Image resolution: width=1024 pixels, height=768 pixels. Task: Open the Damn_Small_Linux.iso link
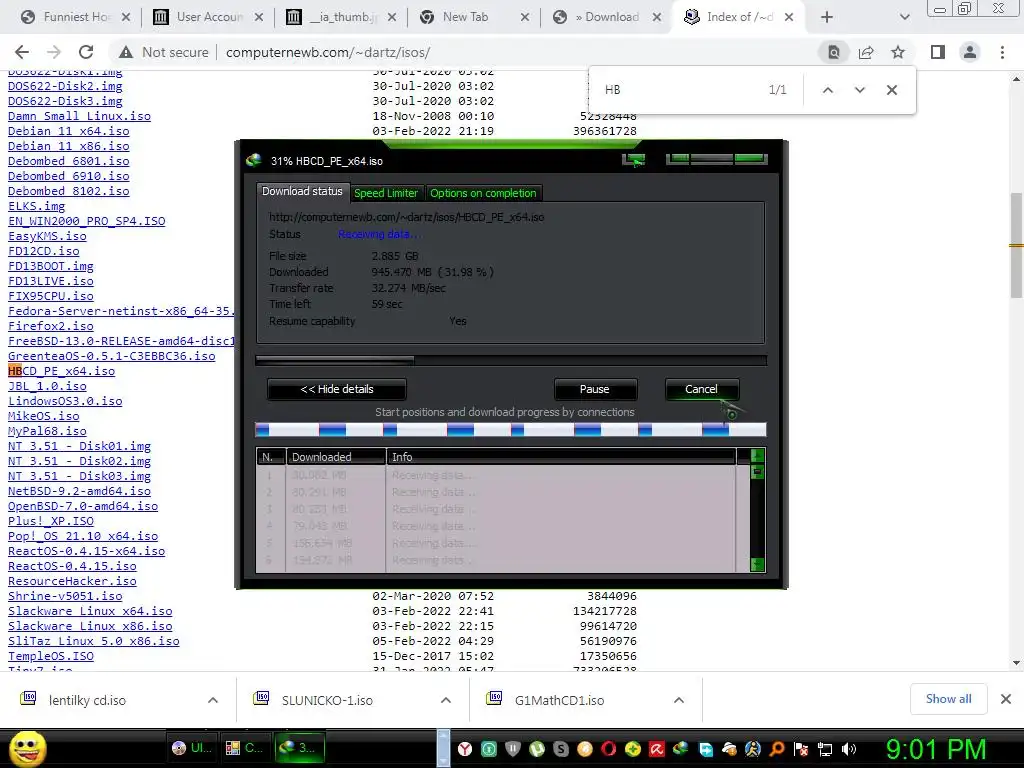pos(79,116)
